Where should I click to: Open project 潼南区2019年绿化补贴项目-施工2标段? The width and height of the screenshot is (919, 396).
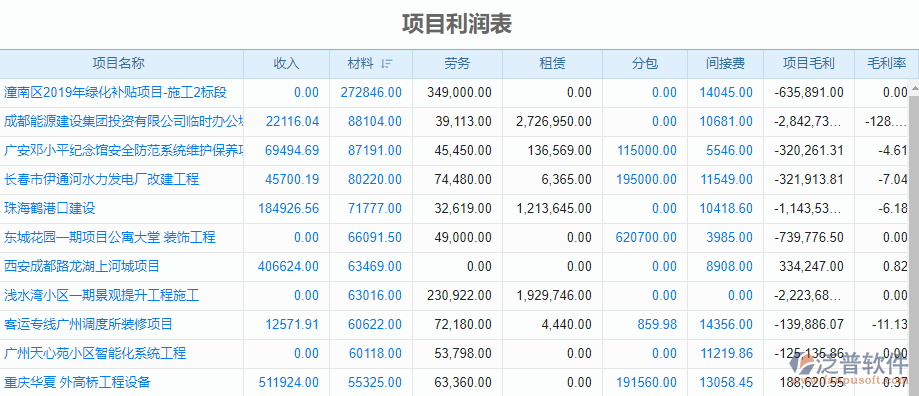click(115, 93)
